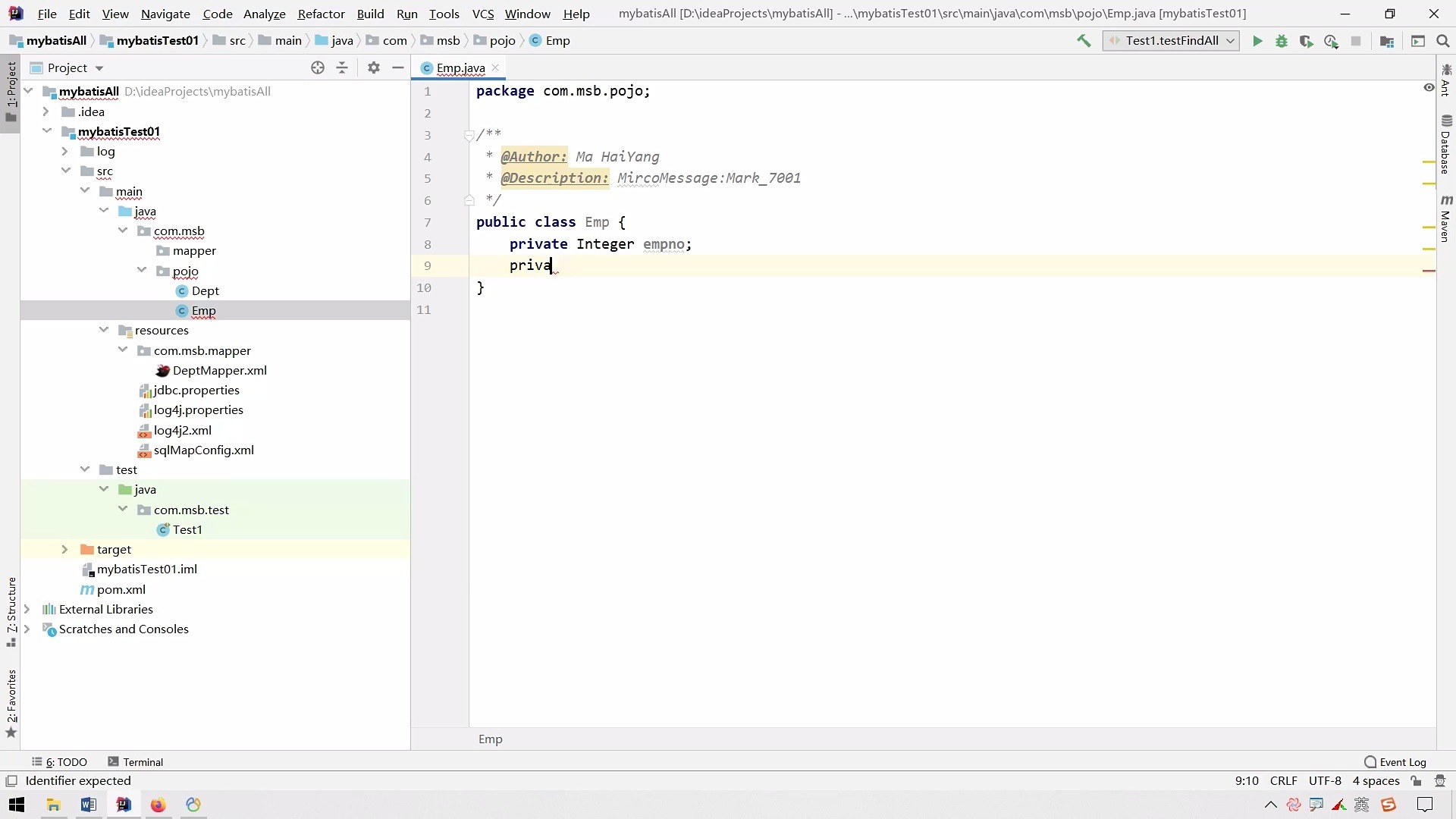This screenshot has height=819, width=1456.
Task: Run Test1.testFindAll with green play icon
Action: (x=1257, y=41)
